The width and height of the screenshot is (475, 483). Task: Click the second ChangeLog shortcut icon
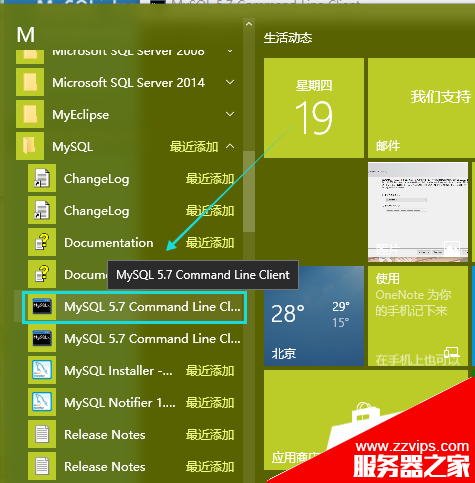pyautogui.click(x=42, y=210)
